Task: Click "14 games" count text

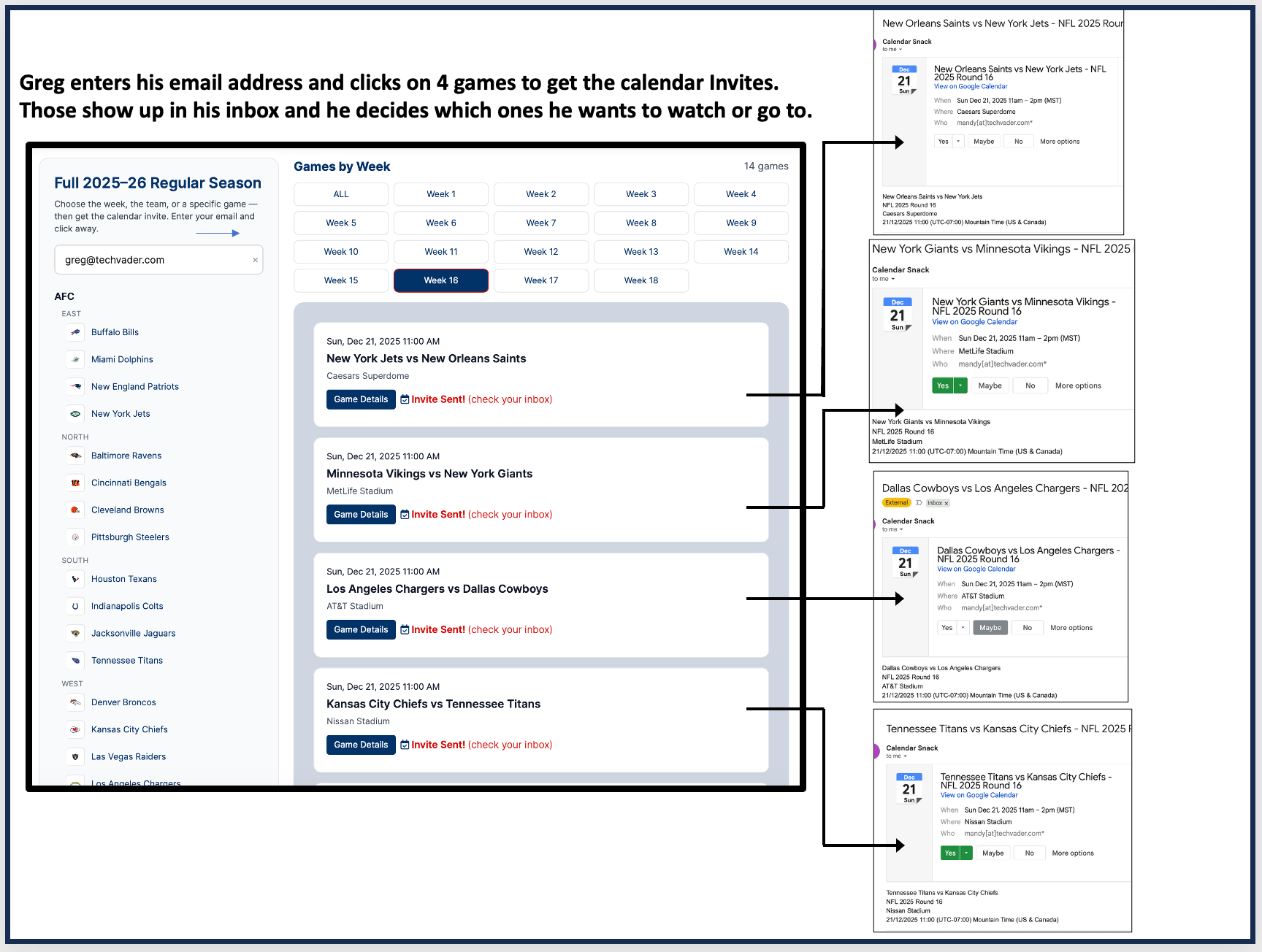Action: pyautogui.click(x=766, y=166)
